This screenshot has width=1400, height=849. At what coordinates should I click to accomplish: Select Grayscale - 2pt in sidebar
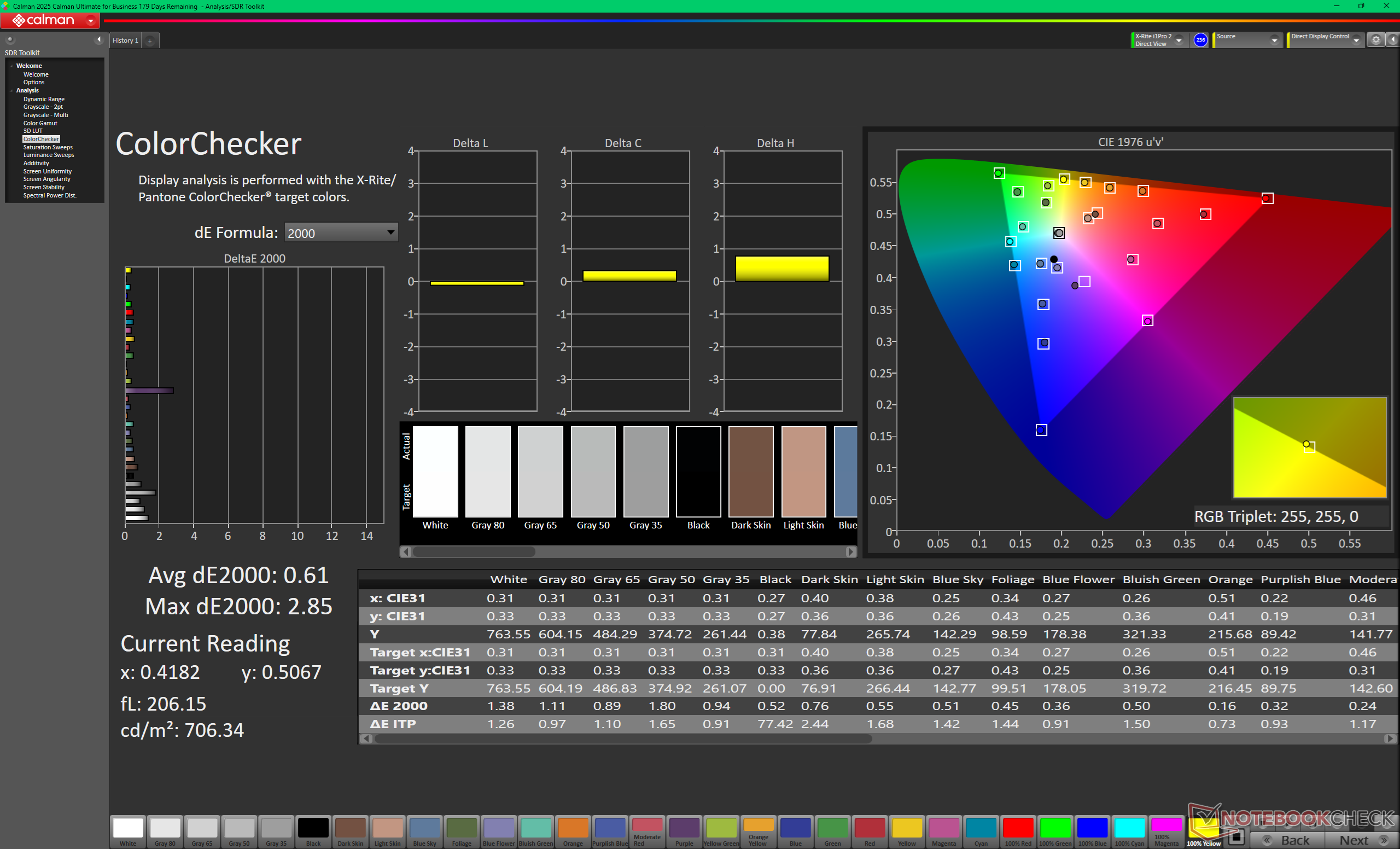(x=43, y=107)
